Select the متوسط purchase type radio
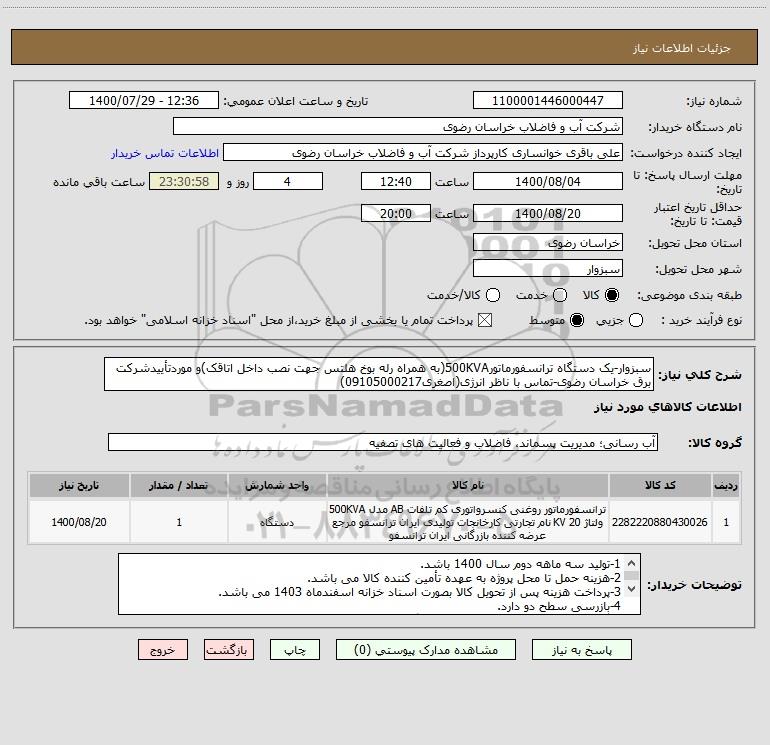 click(x=577, y=321)
